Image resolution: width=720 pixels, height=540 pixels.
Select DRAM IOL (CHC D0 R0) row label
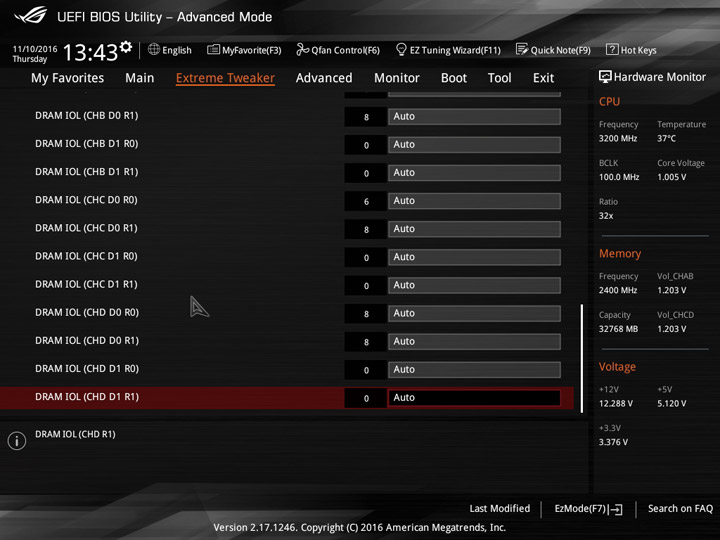pos(86,200)
